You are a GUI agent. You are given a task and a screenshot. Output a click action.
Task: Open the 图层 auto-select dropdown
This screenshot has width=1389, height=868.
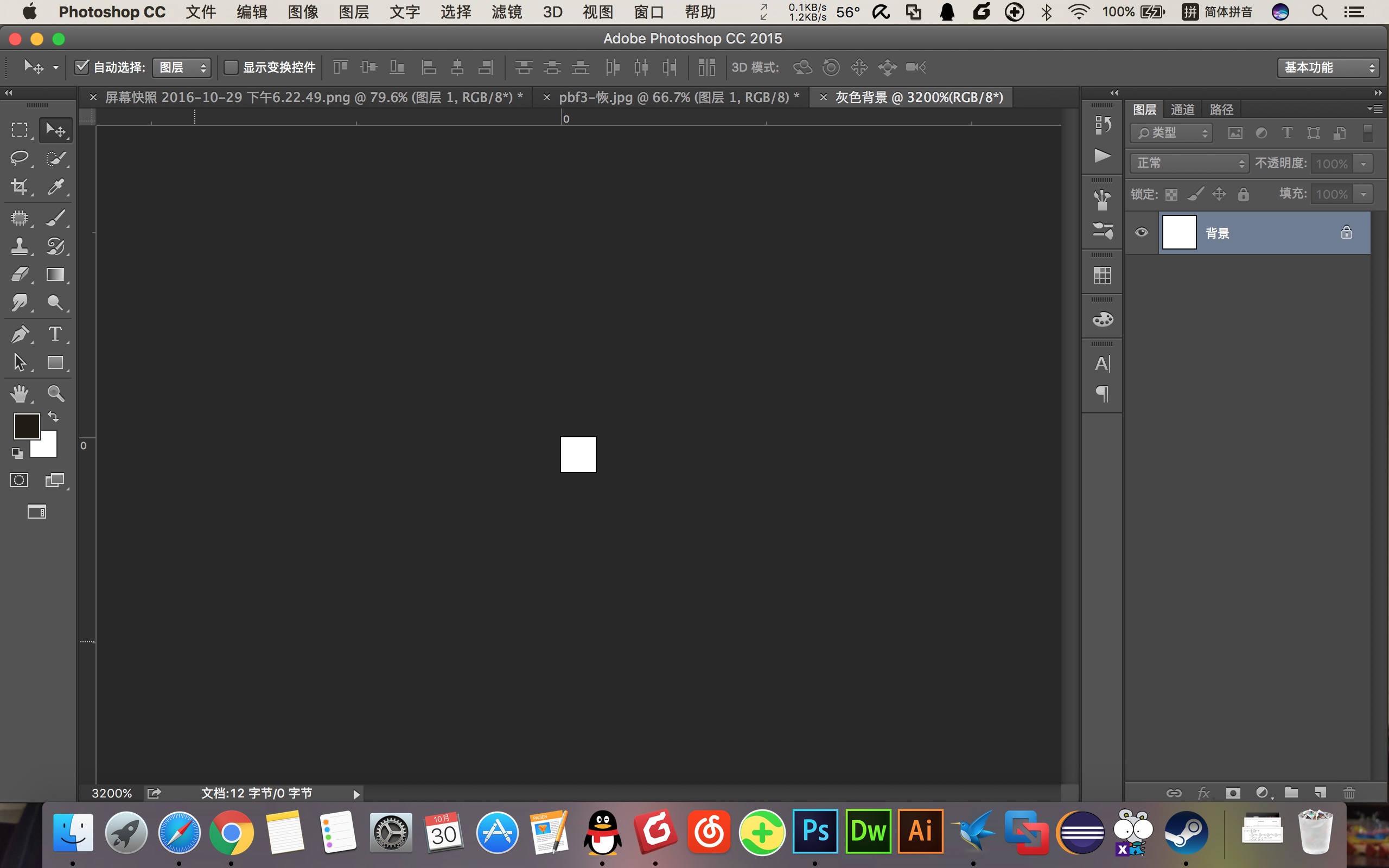pyautogui.click(x=181, y=67)
